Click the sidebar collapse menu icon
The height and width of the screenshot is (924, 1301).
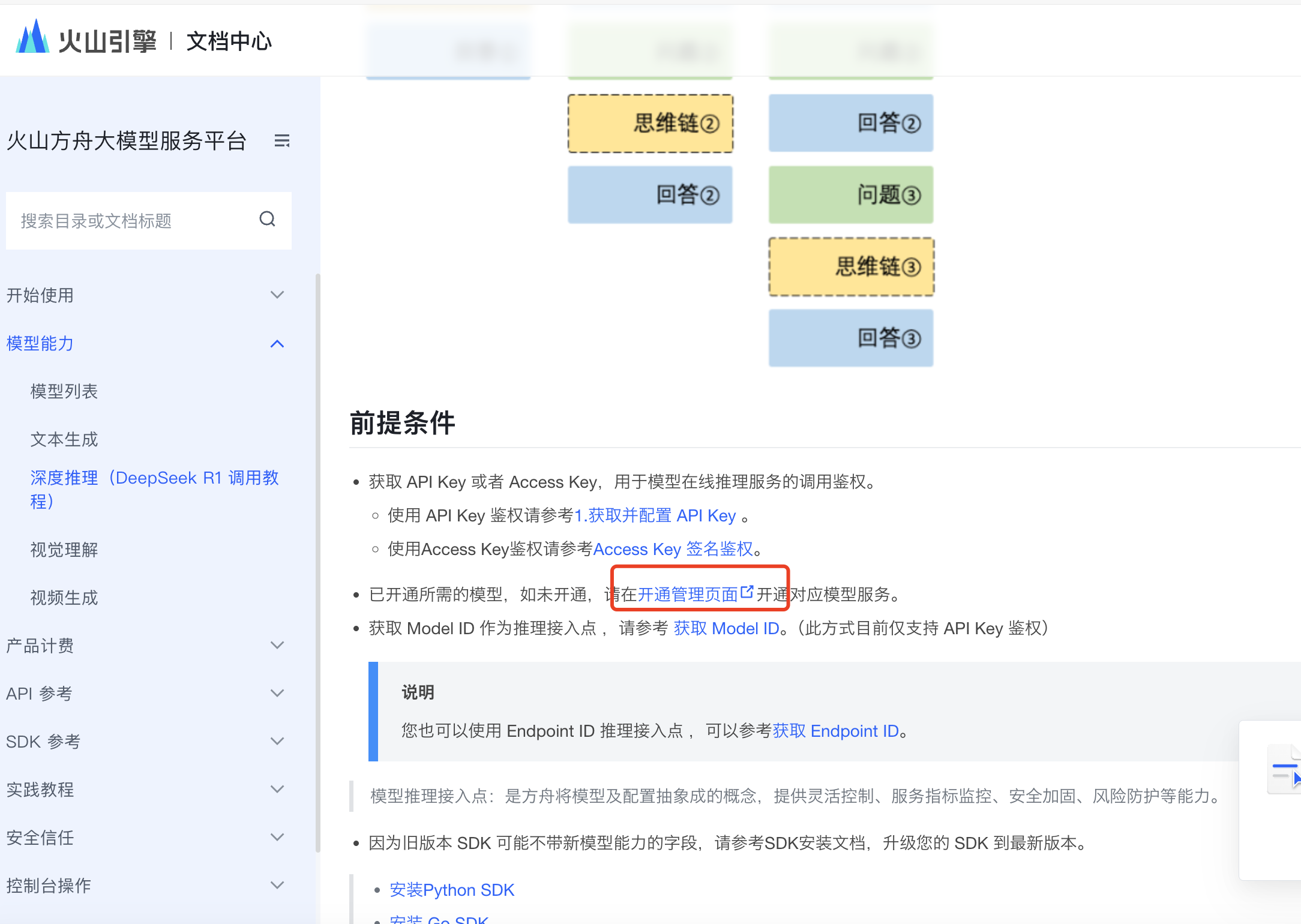(281, 141)
